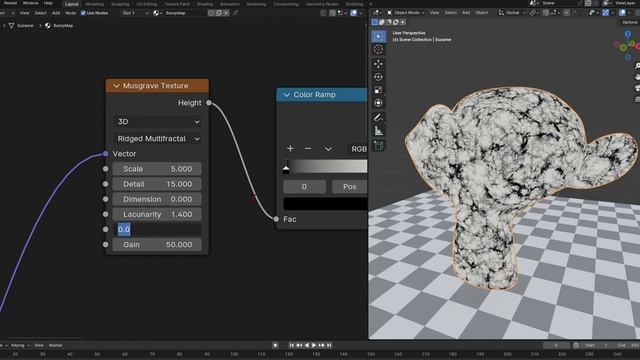640x360 pixels.
Task: Select the black color stop marker on ramp
Action: [286, 169]
